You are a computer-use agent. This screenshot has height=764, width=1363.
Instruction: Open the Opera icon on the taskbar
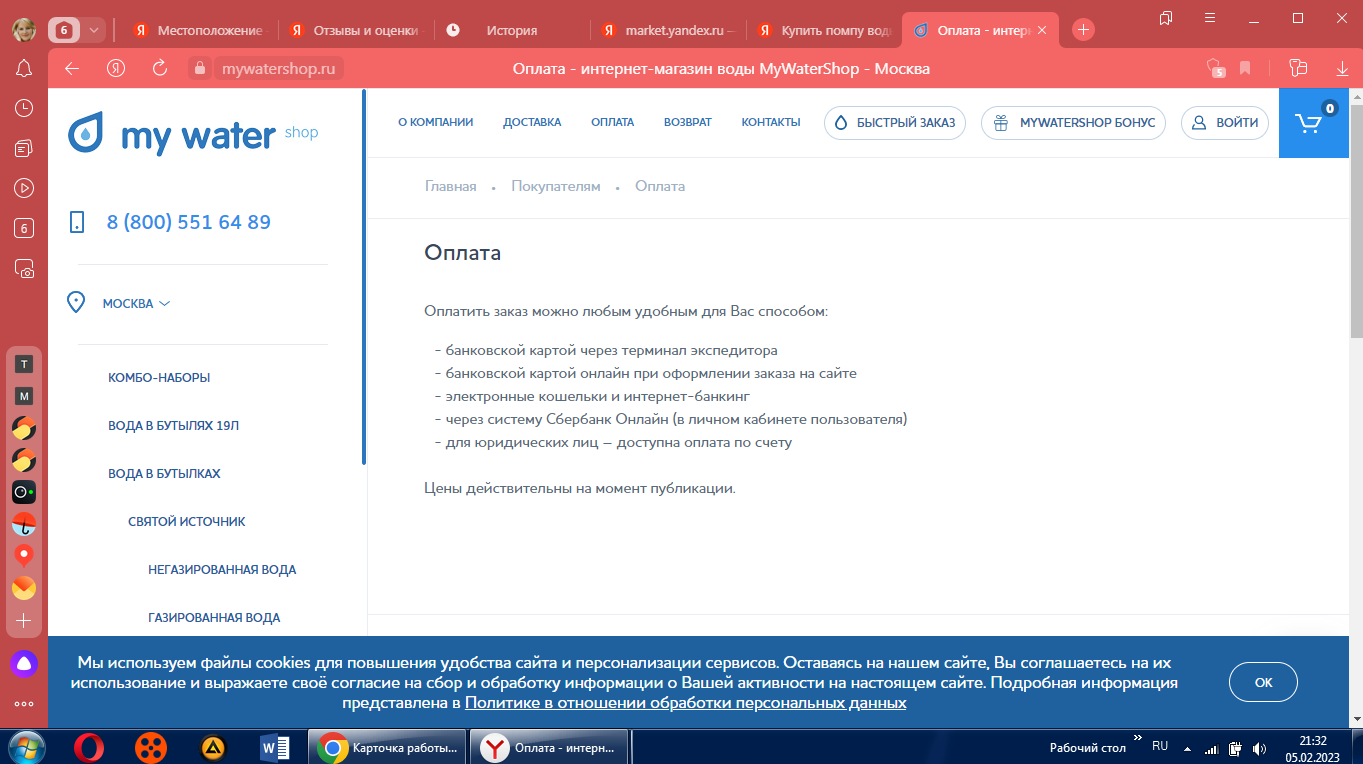coord(89,747)
